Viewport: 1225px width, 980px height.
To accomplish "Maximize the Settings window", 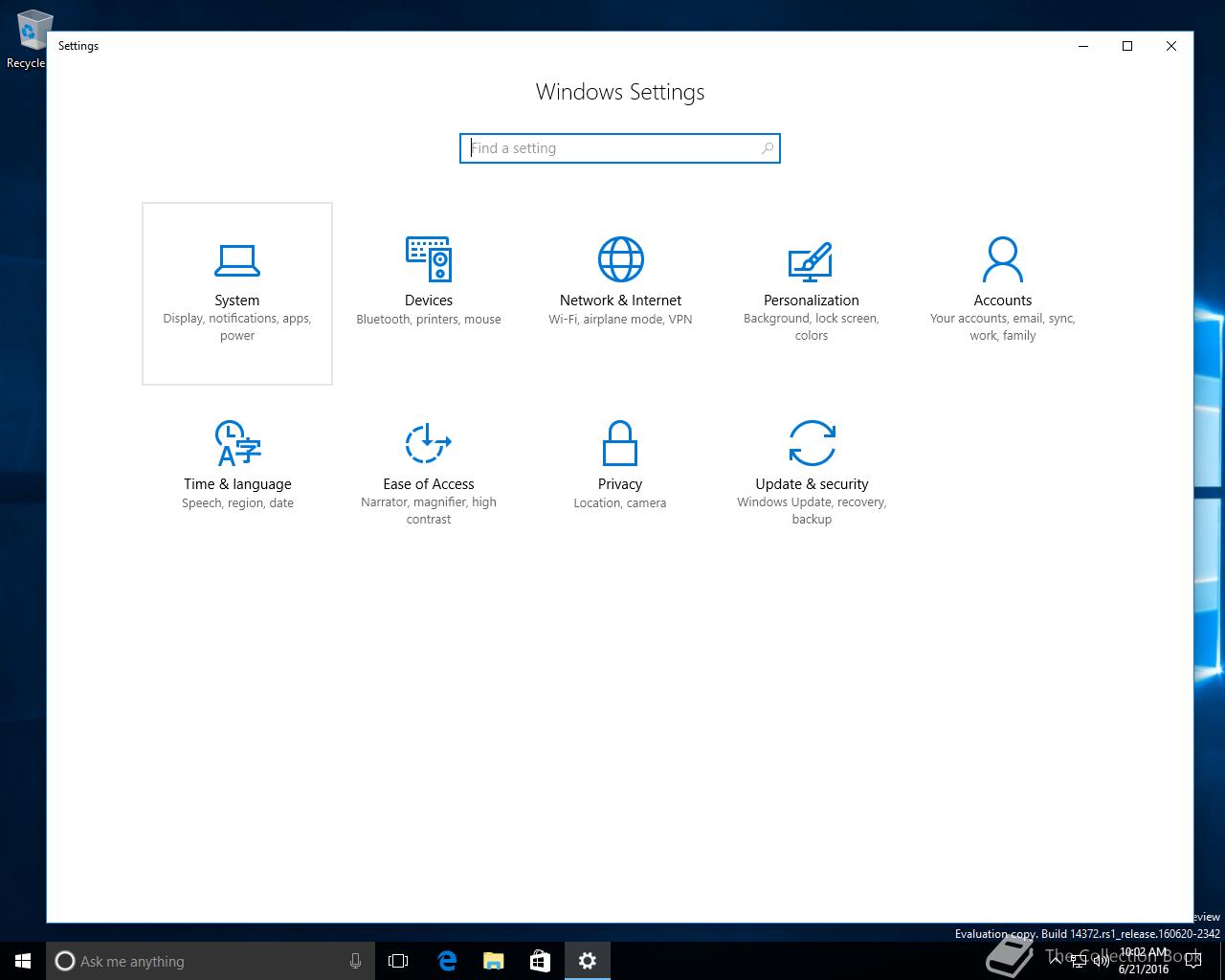I will pyautogui.click(x=1127, y=46).
